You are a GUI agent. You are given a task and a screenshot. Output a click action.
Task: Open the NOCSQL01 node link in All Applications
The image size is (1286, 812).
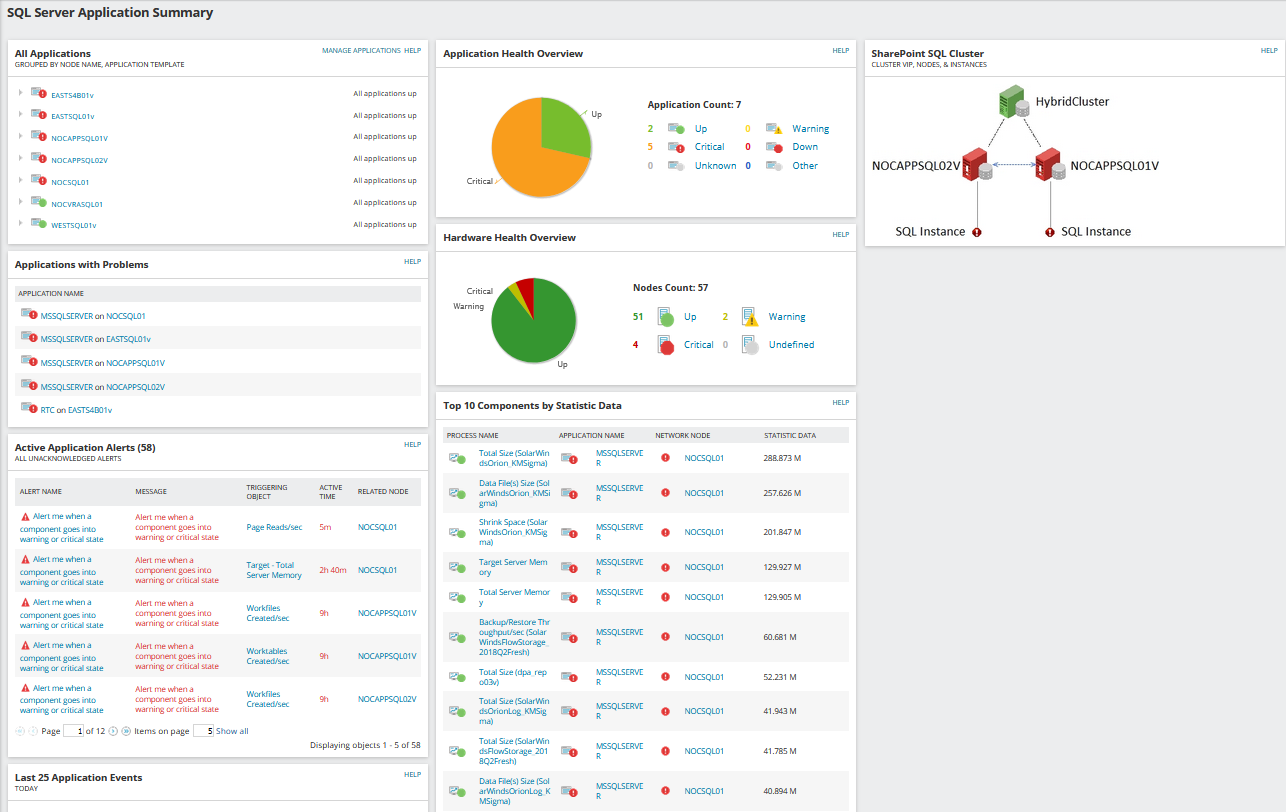[x=70, y=182]
